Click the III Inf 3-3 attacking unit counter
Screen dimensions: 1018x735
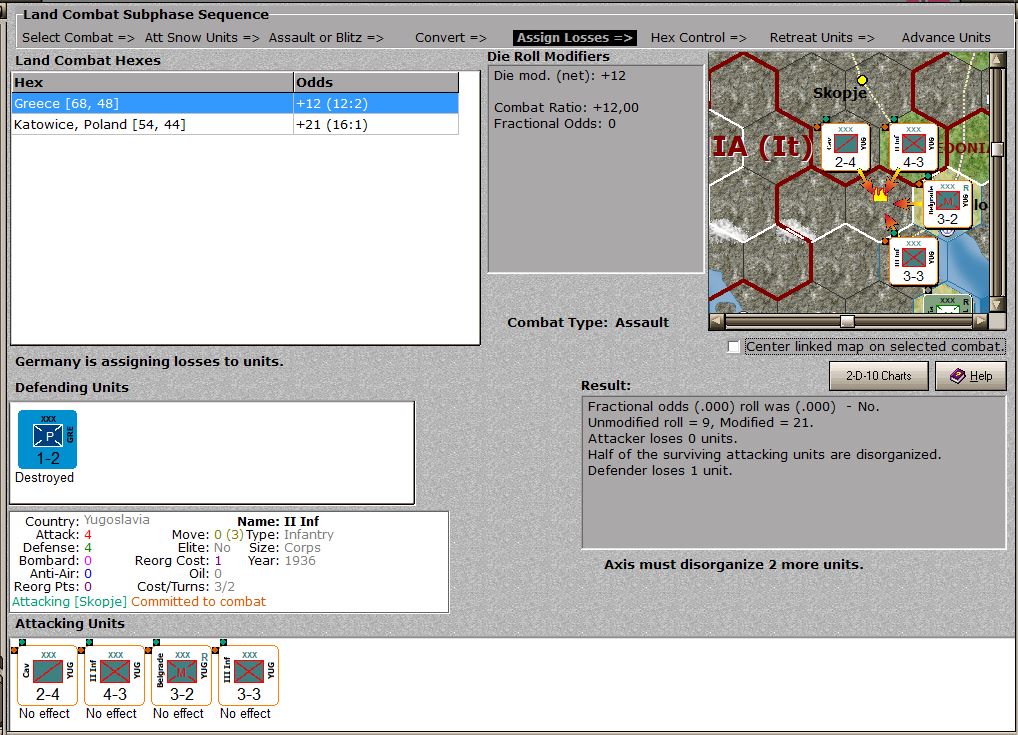click(249, 675)
